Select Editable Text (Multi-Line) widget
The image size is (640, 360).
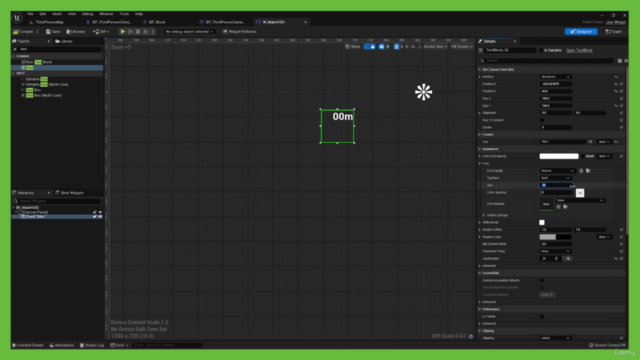click(45, 84)
